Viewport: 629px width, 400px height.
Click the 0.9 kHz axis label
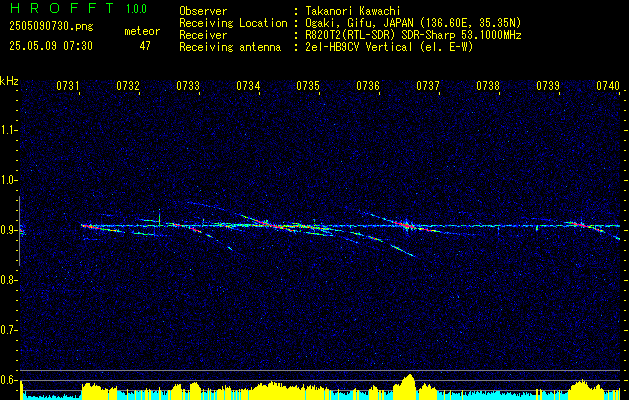(x=8, y=230)
